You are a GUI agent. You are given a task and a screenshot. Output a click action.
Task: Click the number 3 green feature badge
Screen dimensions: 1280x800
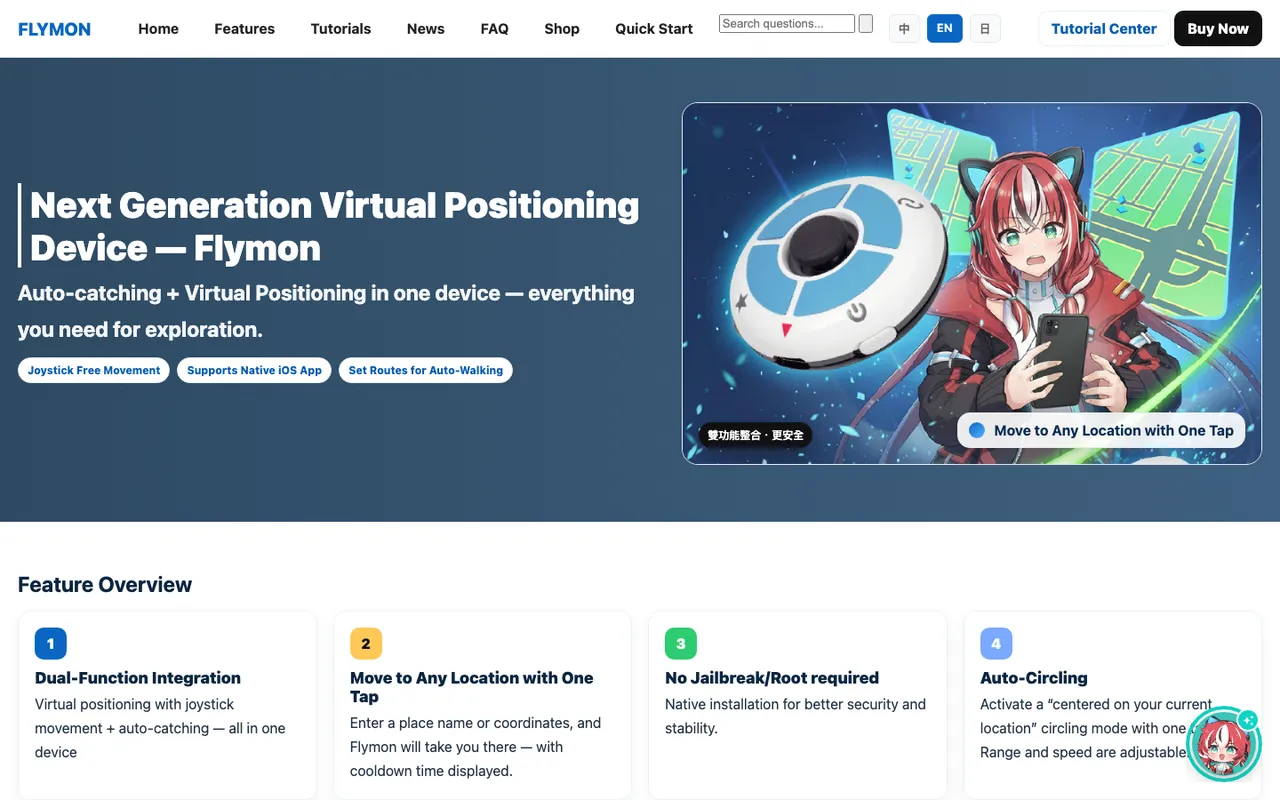pos(681,644)
